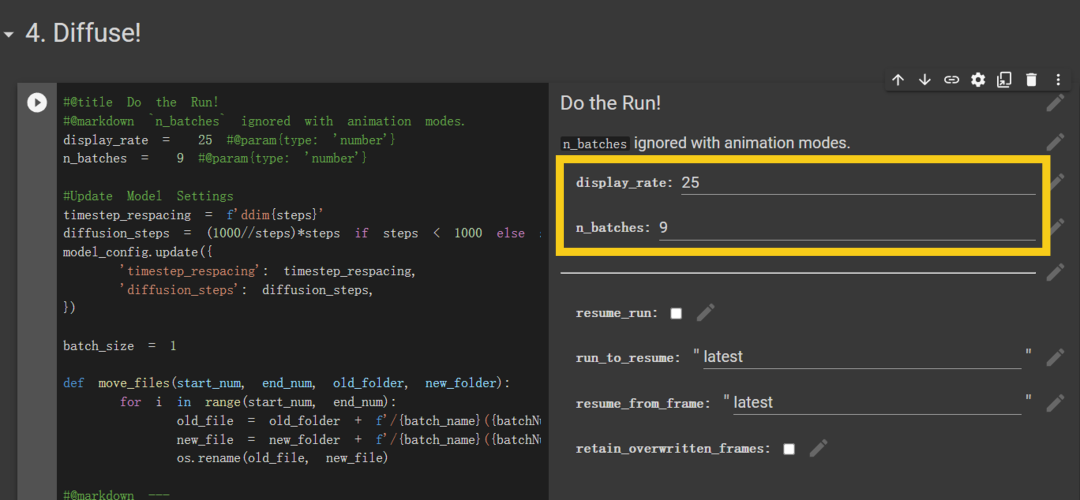The image size is (1080, 500).
Task: Mirror cell in tab icon
Action: click(x=1004, y=80)
